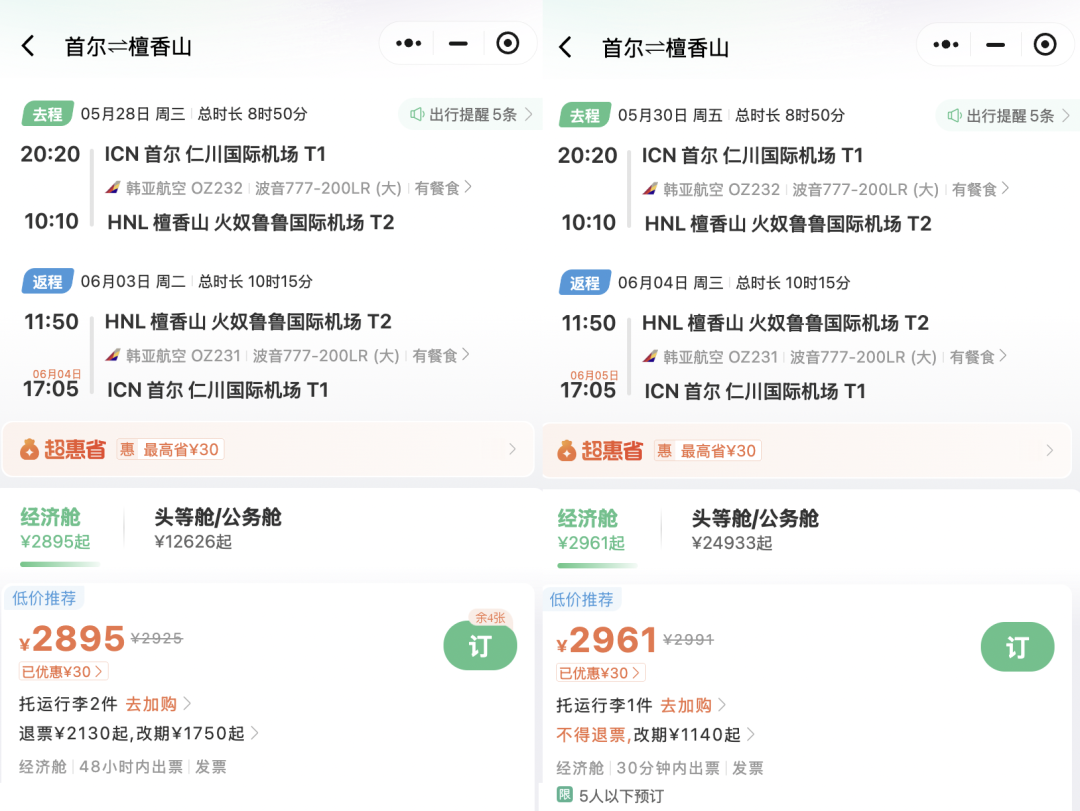Screen dimensions: 1080x811
Task: Tap 去程 badge for 05月30日 周五
Action: pos(585,115)
